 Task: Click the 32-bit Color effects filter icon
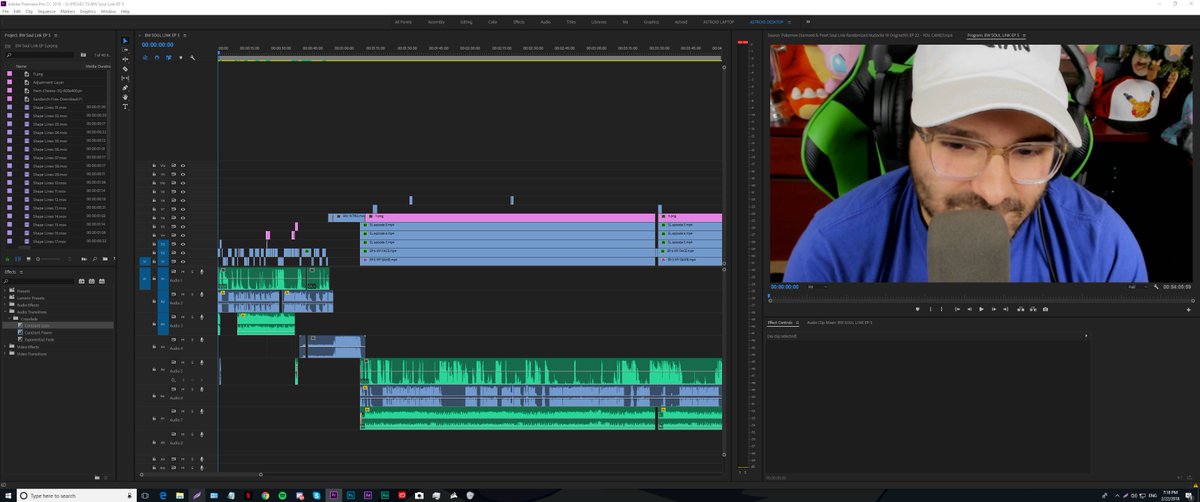(x=92, y=282)
